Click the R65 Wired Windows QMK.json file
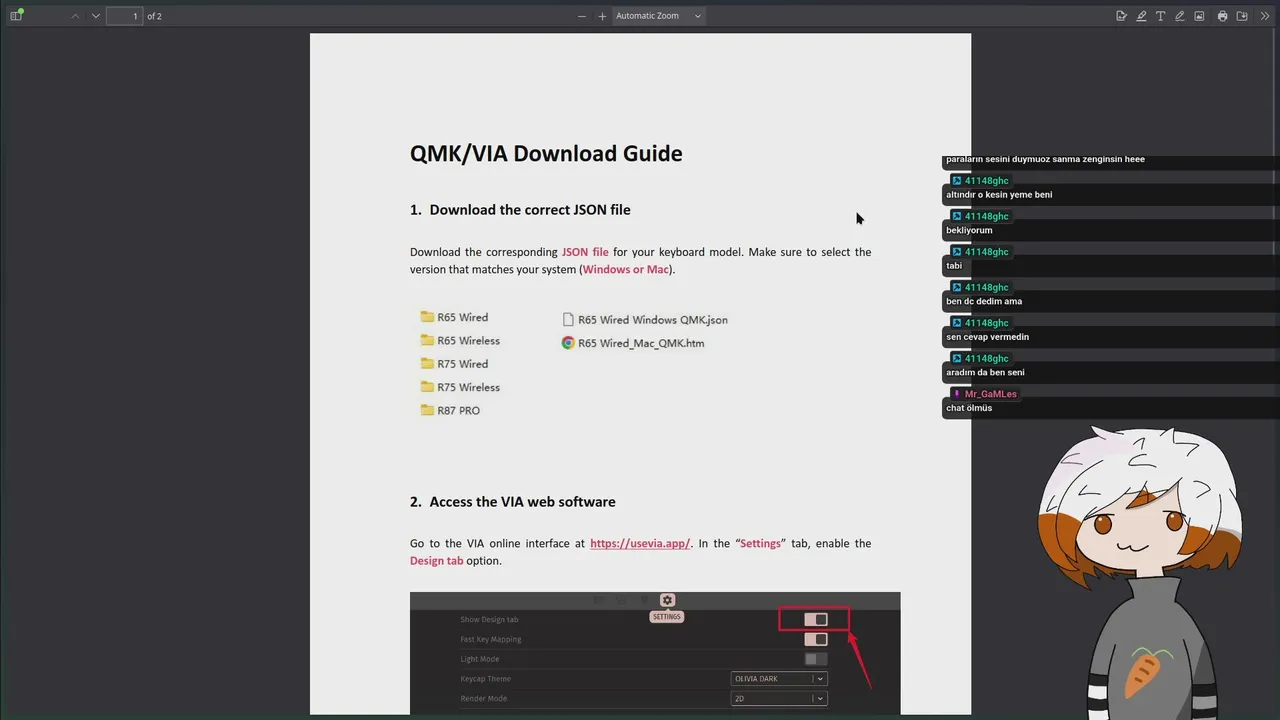Viewport: 1280px width, 720px height. 645,320
